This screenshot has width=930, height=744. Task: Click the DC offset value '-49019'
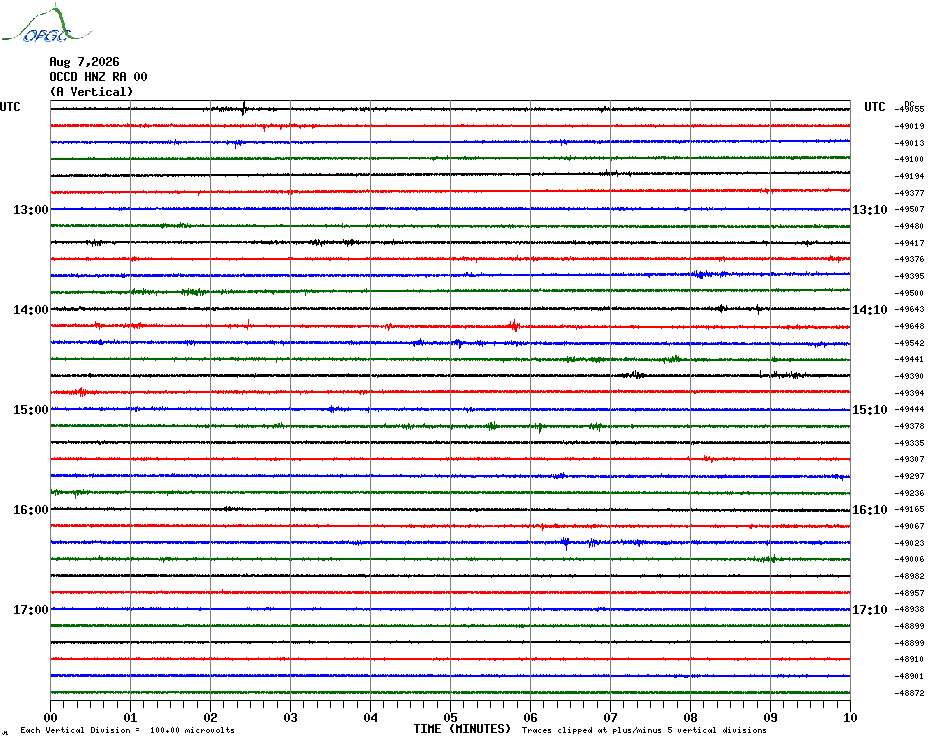pos(909,126)
